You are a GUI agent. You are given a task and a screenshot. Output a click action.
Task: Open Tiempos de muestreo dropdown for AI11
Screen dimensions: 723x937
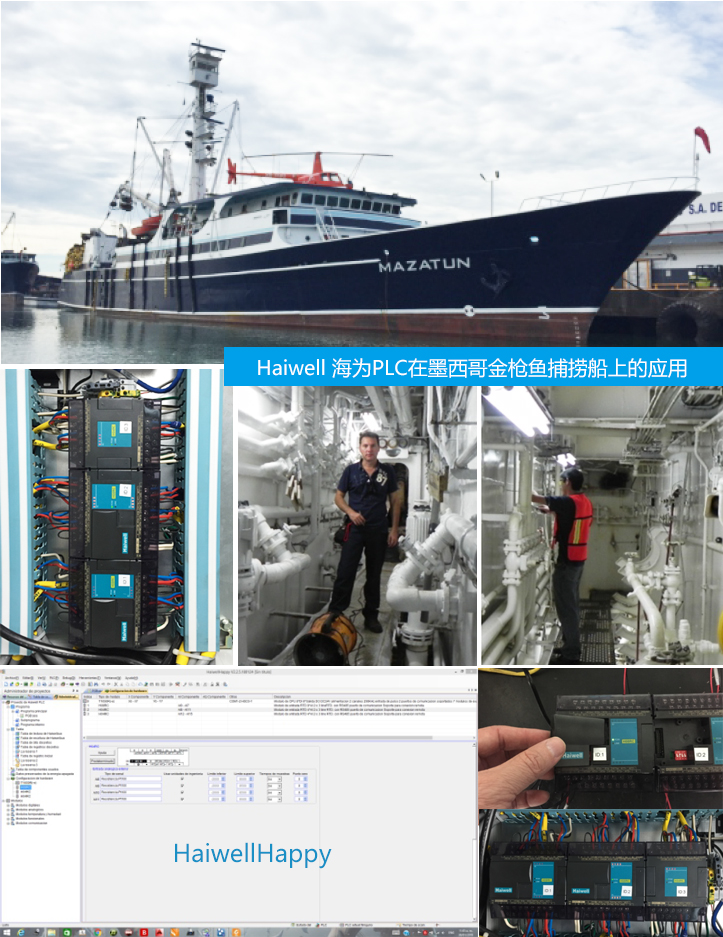[x=274, y=799]
